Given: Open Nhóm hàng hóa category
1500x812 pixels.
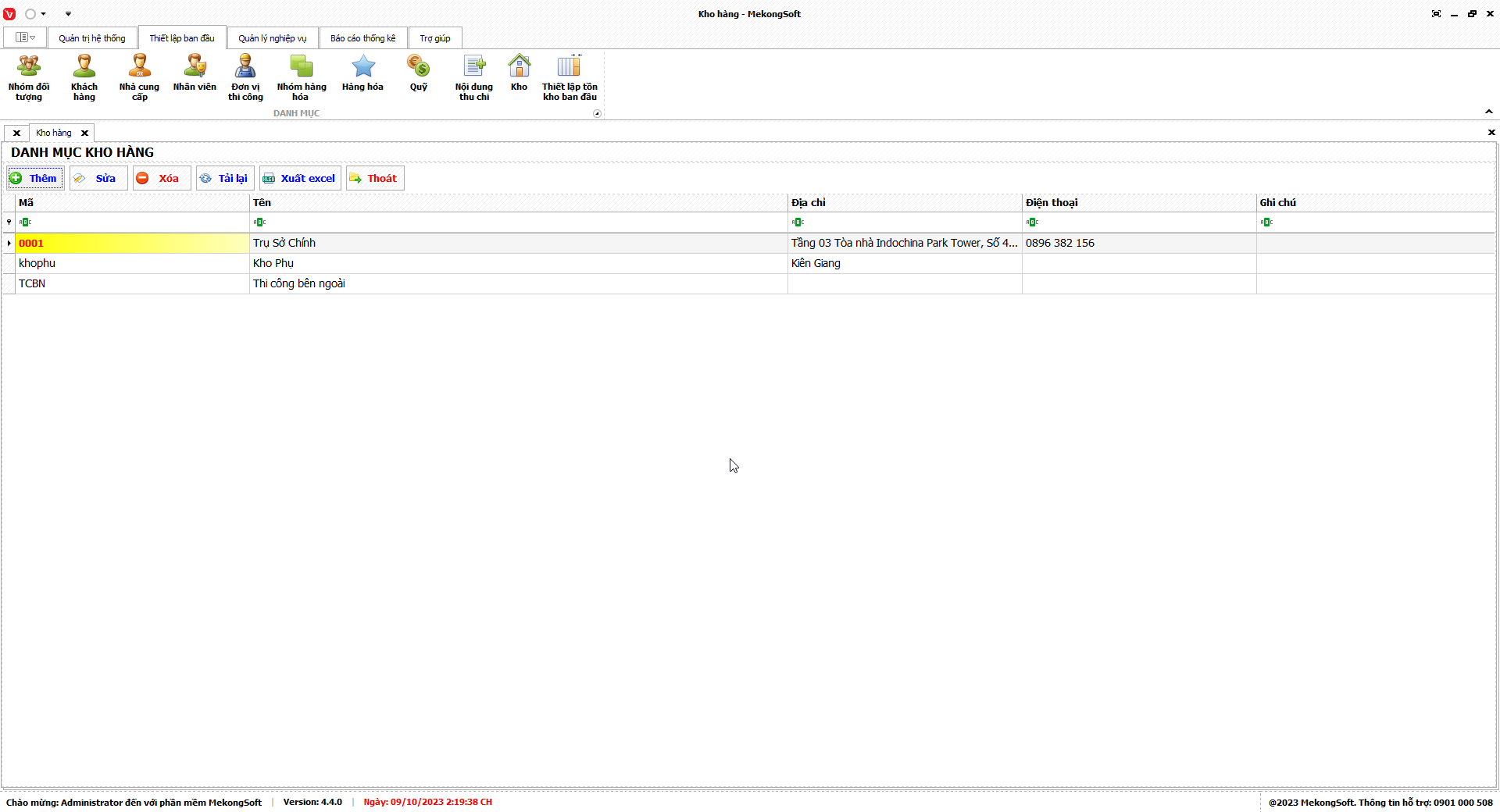Looking at the screenshot, I should pos(302,78).
